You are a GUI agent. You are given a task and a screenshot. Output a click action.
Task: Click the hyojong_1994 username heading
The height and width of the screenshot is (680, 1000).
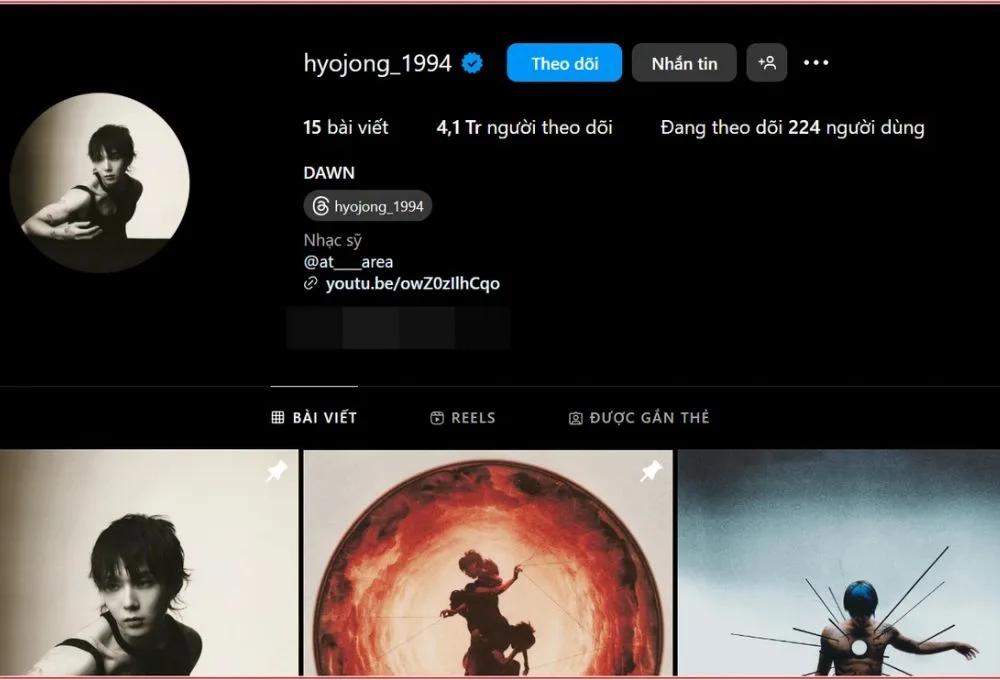coord(378,63)
